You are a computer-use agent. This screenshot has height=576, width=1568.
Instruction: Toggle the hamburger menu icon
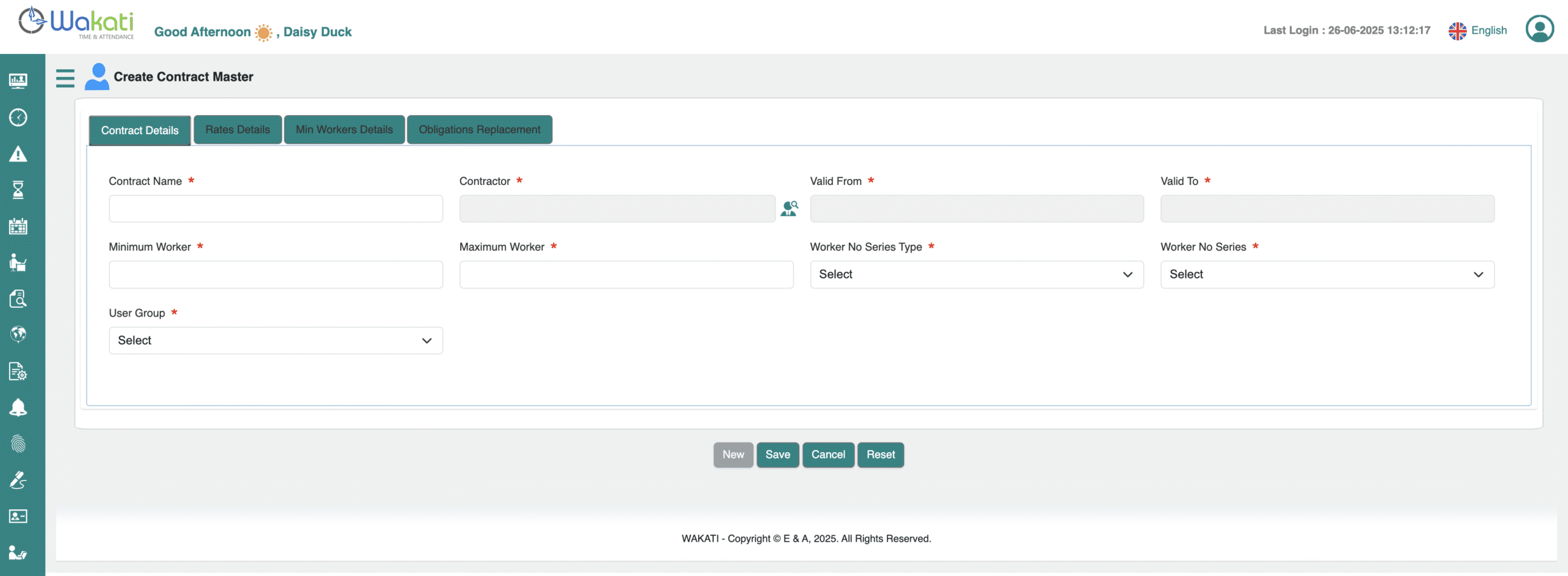tap(65, 78)
